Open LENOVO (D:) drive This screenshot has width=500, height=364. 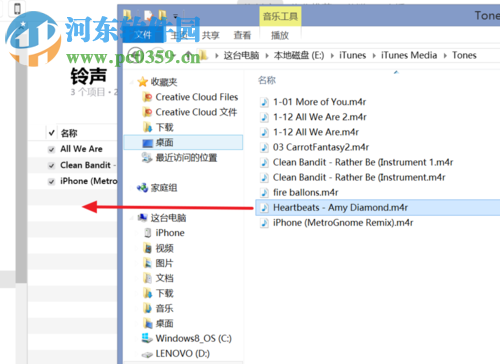(x=183, y=354)
